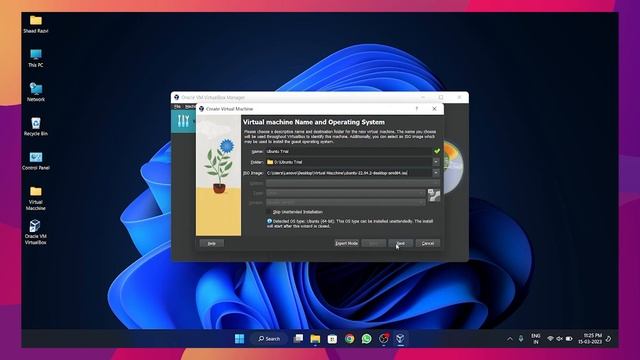Open the File menu in VirtualBox Manager
The height and width of the screenshot is (360, 640).
(x=177, y=107)
